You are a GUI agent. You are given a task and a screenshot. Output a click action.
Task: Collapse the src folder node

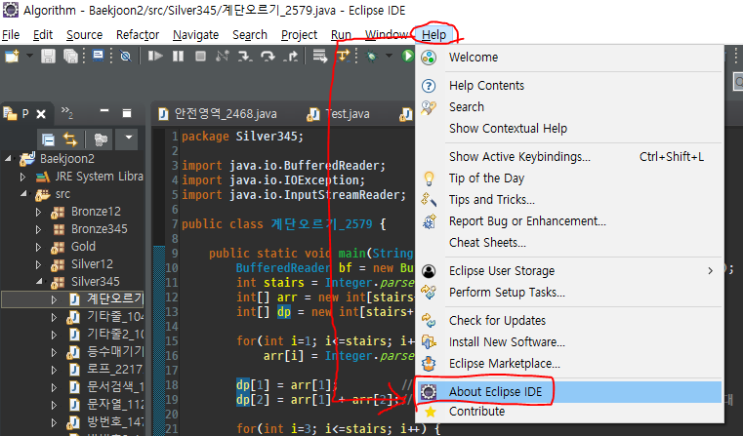coord(24,194)
